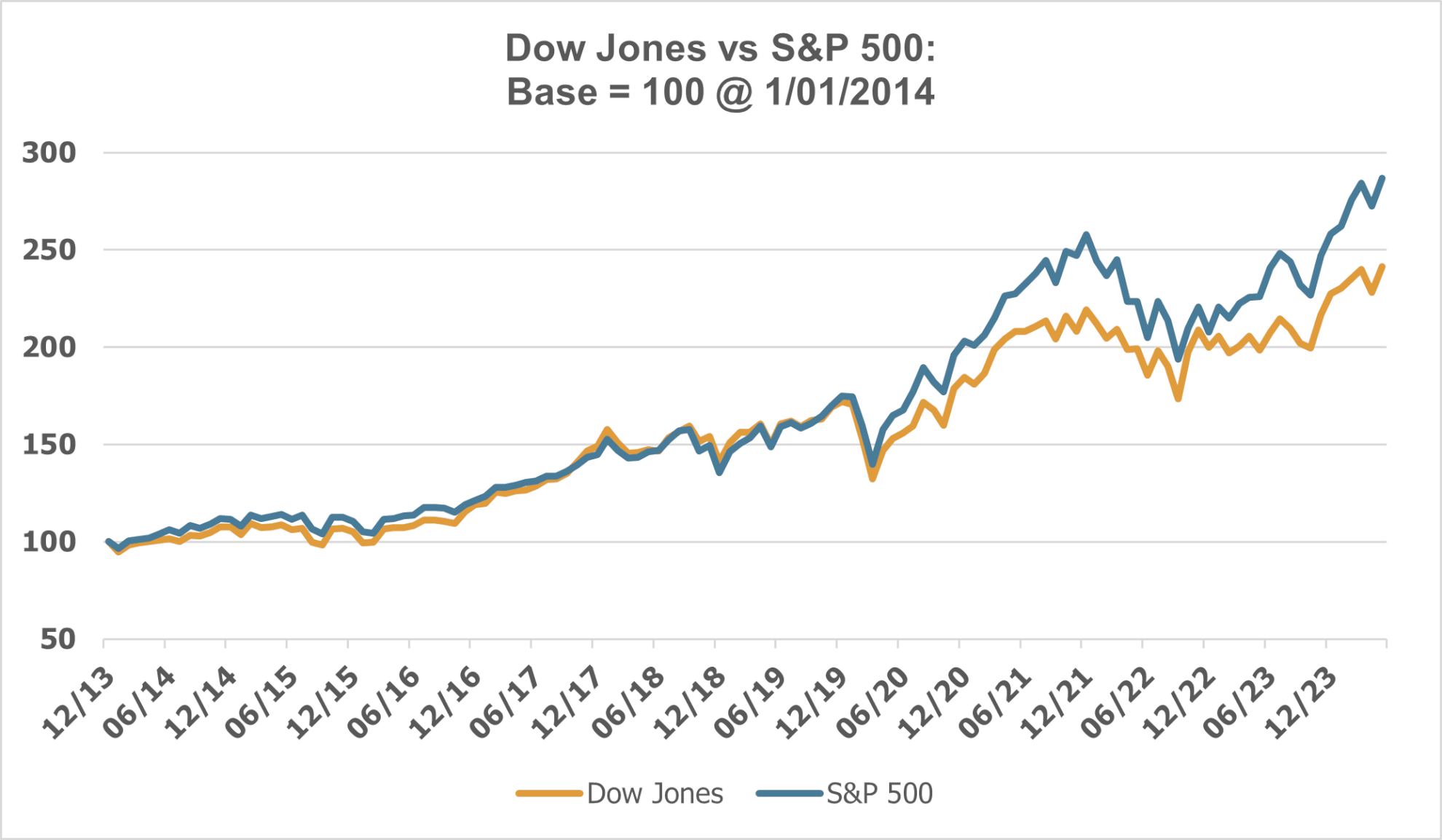Click the S&P 500 line's final rightmost endpoint
Viewport: 1442px width, 840px height.
1382,178
